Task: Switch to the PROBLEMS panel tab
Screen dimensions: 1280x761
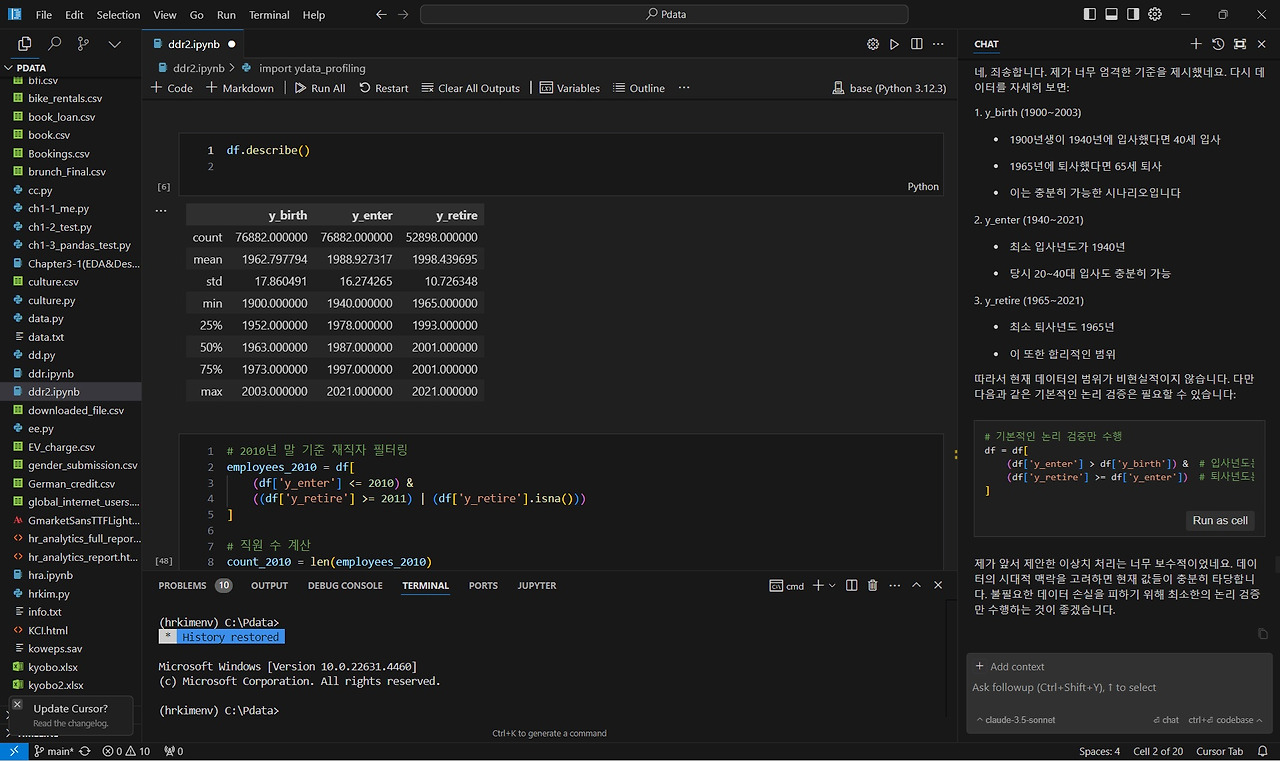Action: click(182, 586)
